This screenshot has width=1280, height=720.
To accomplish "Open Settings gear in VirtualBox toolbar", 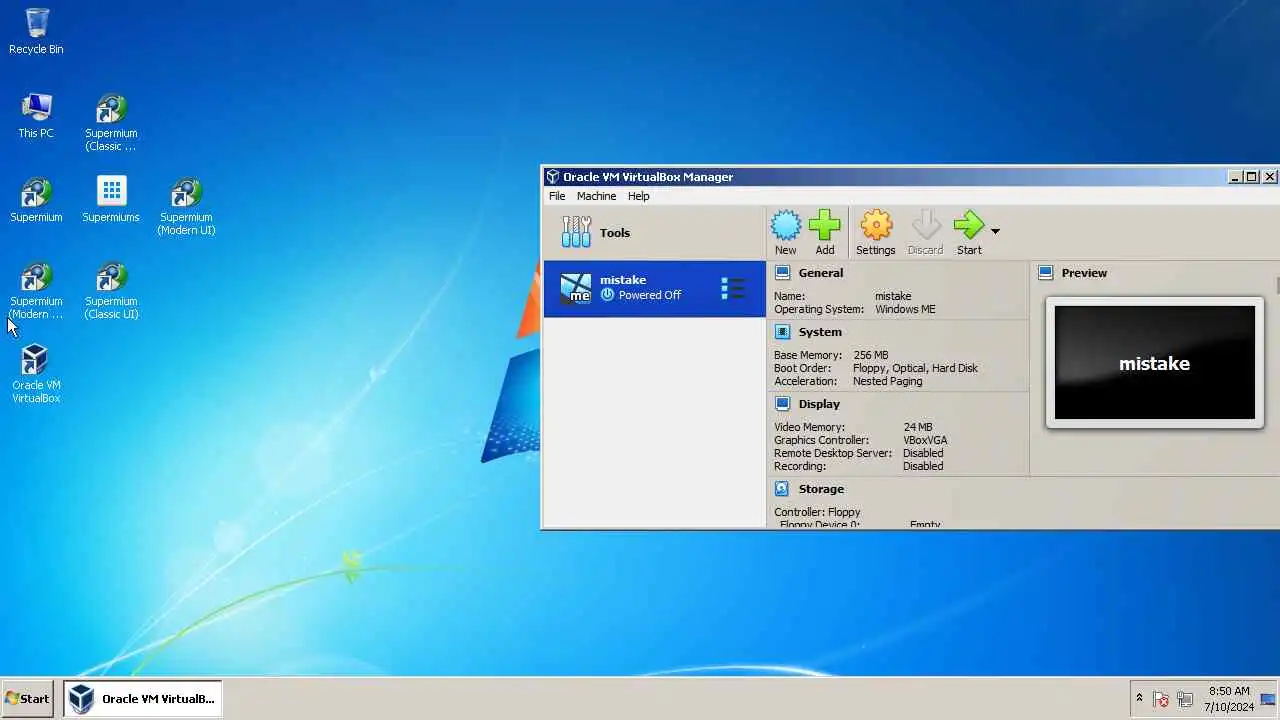I will (876, 226).
